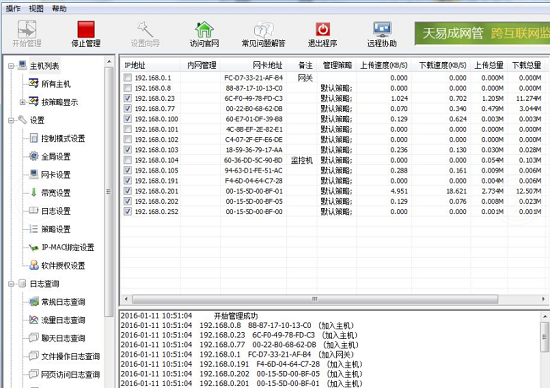The height and width of the screenshot is (388, 550).
Task: Select 按策略显示 tree icon
Action: 34,101
